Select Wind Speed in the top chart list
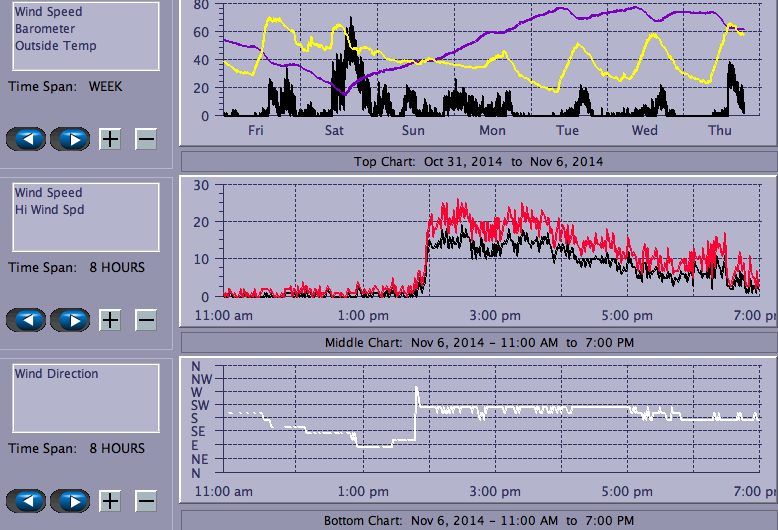778x530 pixels. [48, 12]
